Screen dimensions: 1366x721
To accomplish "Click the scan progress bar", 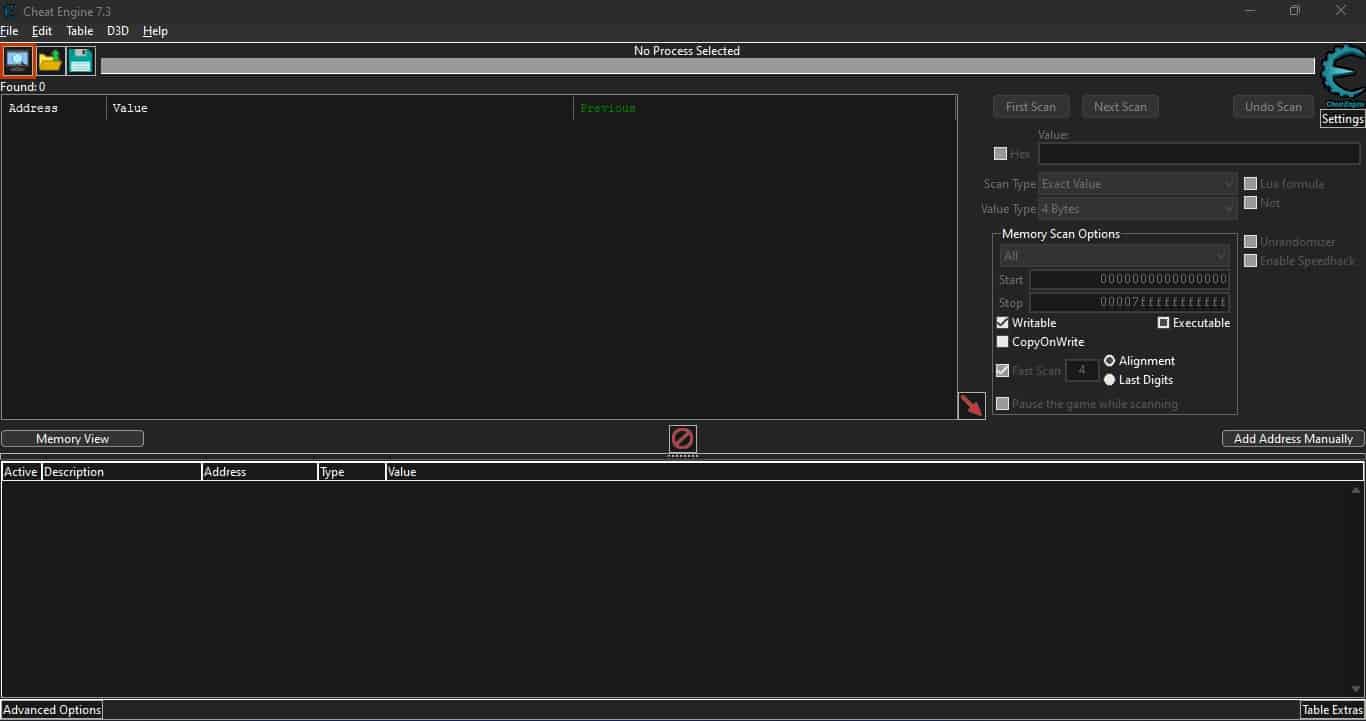I will tap(708, 66).
